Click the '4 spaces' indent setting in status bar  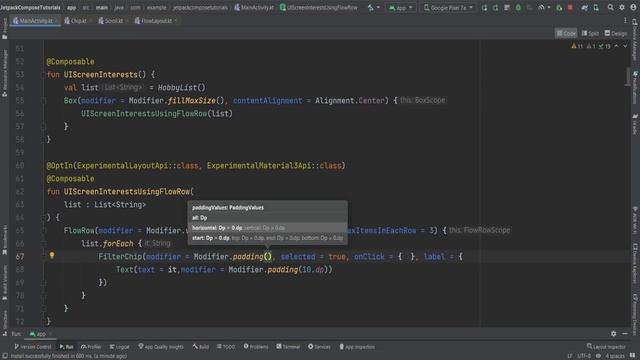click(615, 356)
